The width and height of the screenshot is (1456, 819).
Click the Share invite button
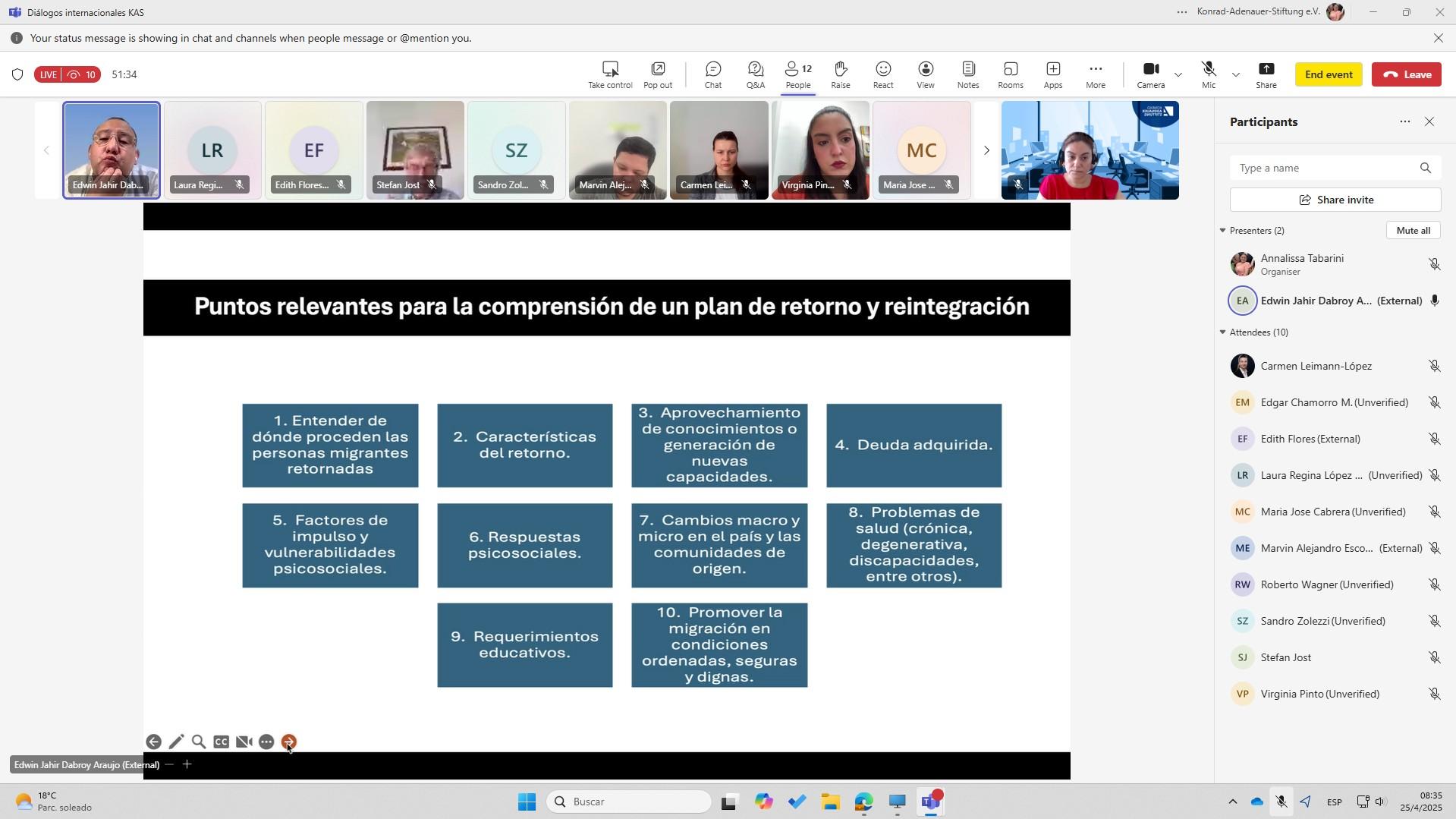coord(1335,200)
